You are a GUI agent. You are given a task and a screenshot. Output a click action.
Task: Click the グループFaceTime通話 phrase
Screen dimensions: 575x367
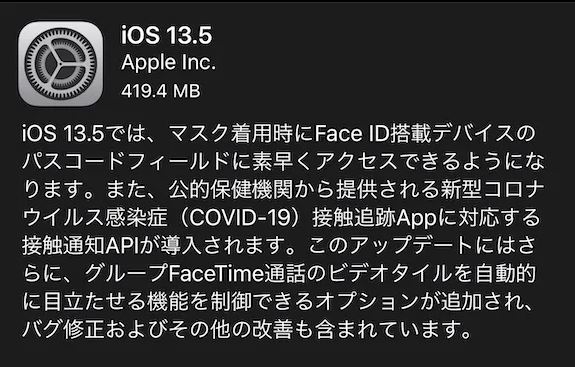point(195,274)
